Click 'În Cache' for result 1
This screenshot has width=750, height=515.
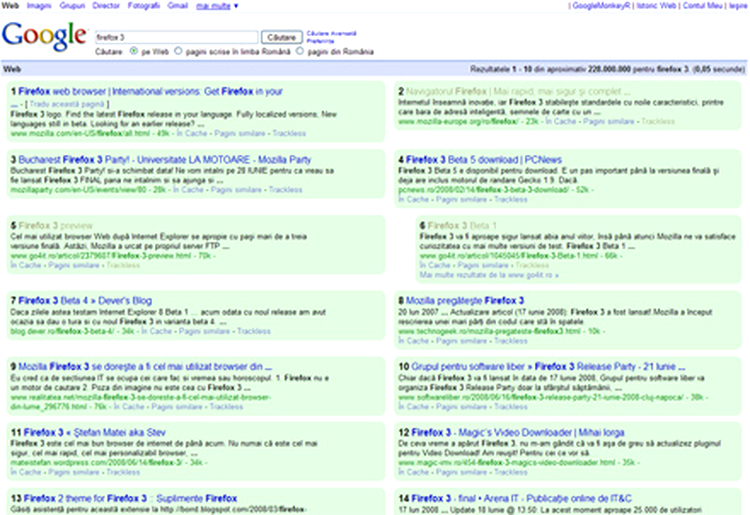[x=192, y=133]
